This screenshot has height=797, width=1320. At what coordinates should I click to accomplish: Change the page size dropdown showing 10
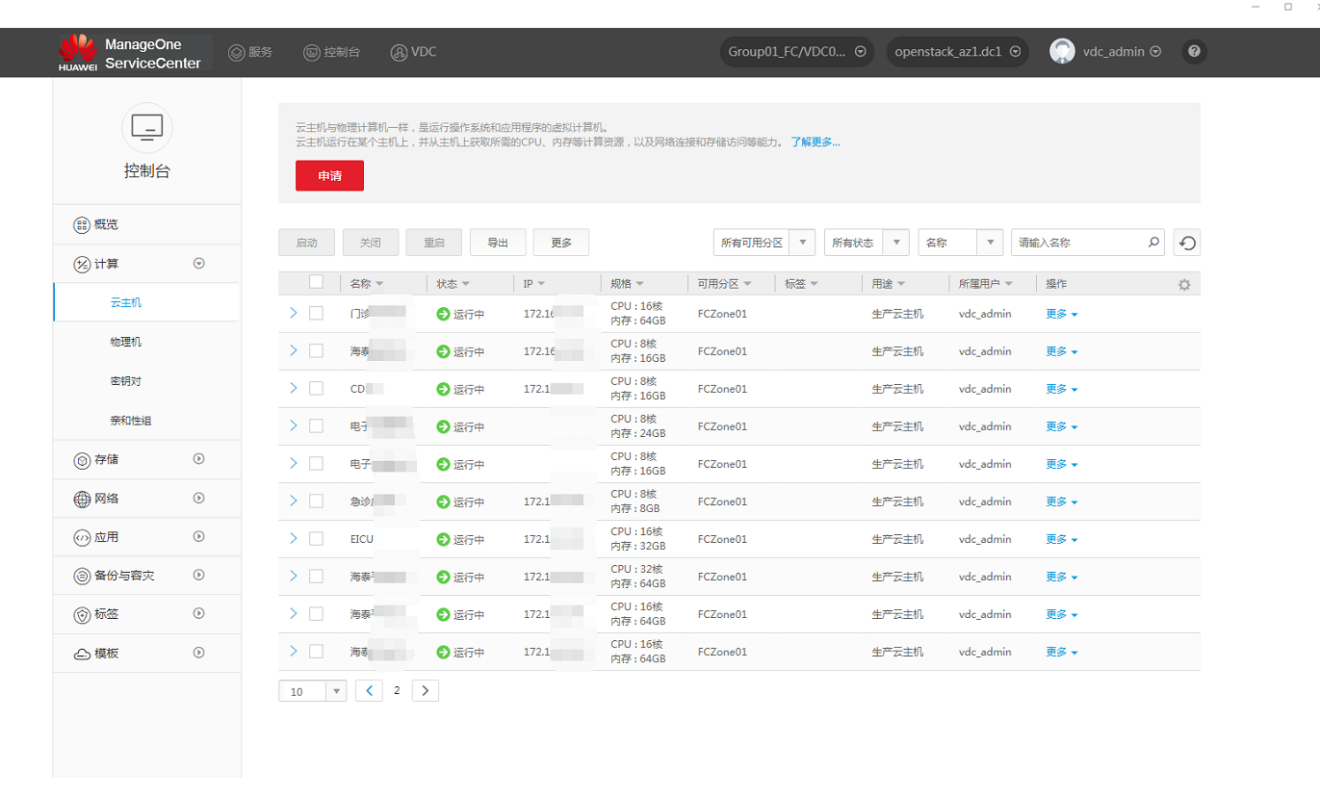(312, 691)
